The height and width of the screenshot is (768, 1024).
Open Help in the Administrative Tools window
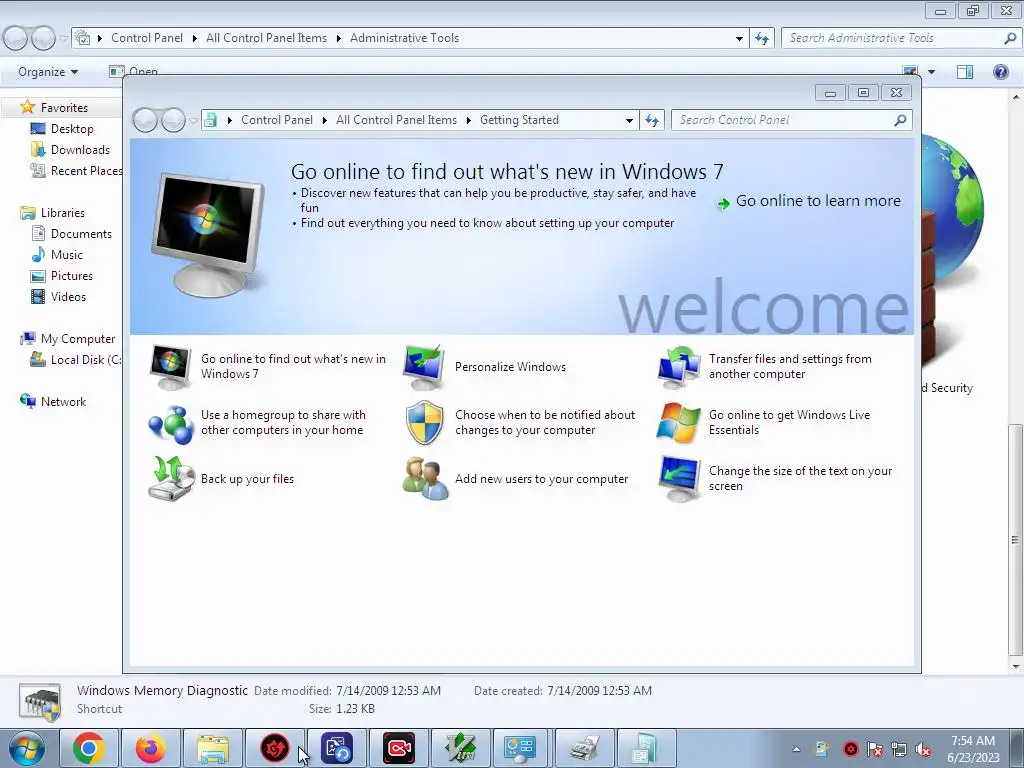[1000, 72]
